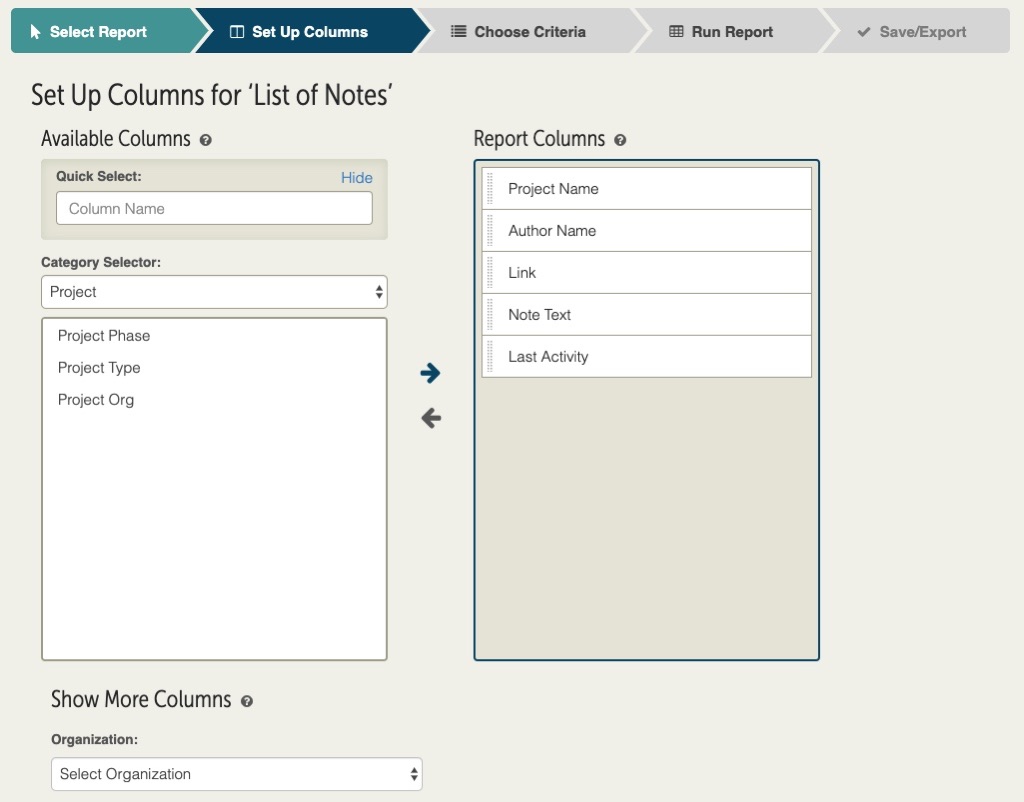The height and width of the screenshot is (802, 1024).
Task: Select Project Org from available columns
Action: [95, 400]
